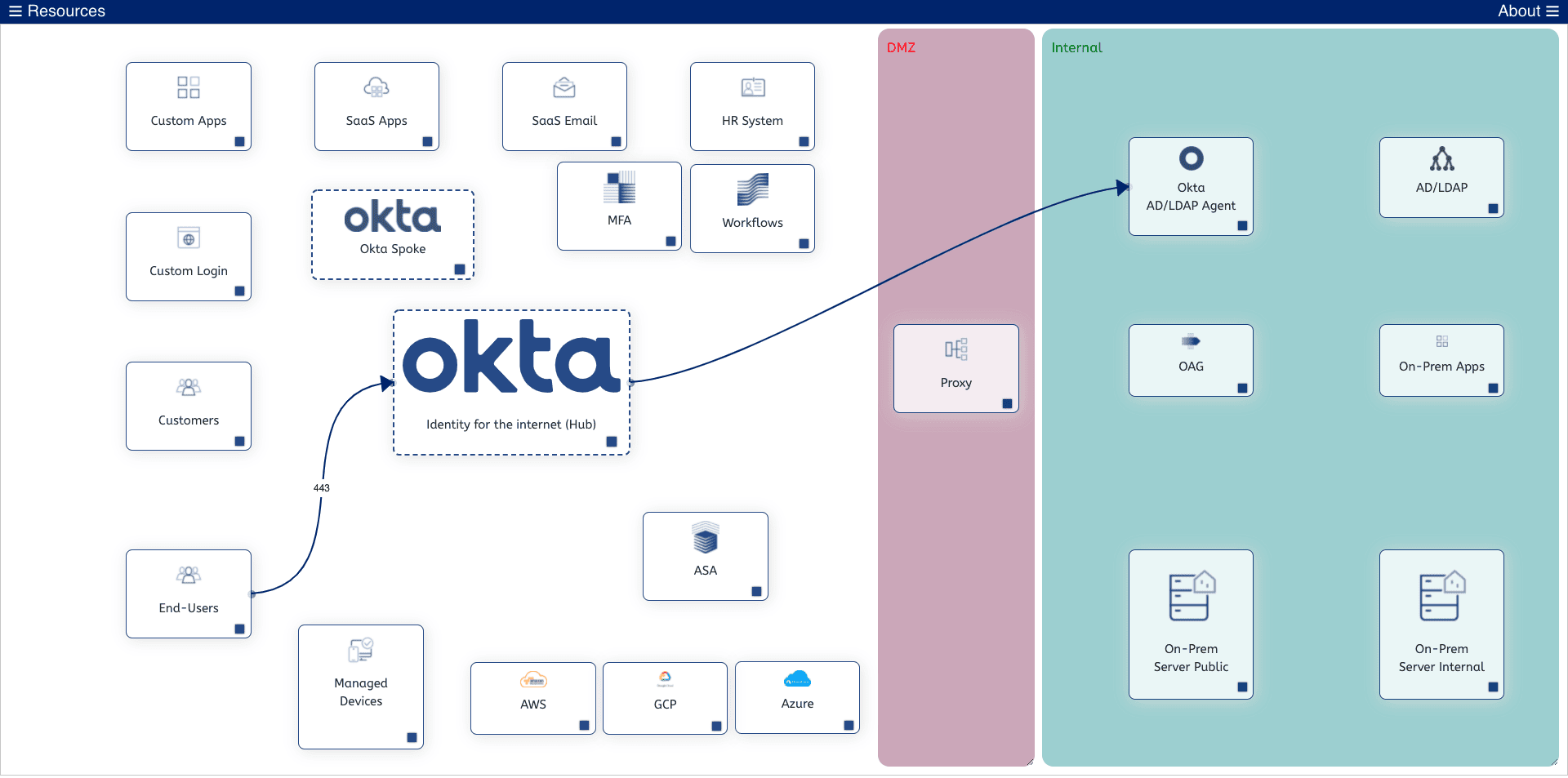Click the 'On-Prem Server Public' label

(1192, 658)
